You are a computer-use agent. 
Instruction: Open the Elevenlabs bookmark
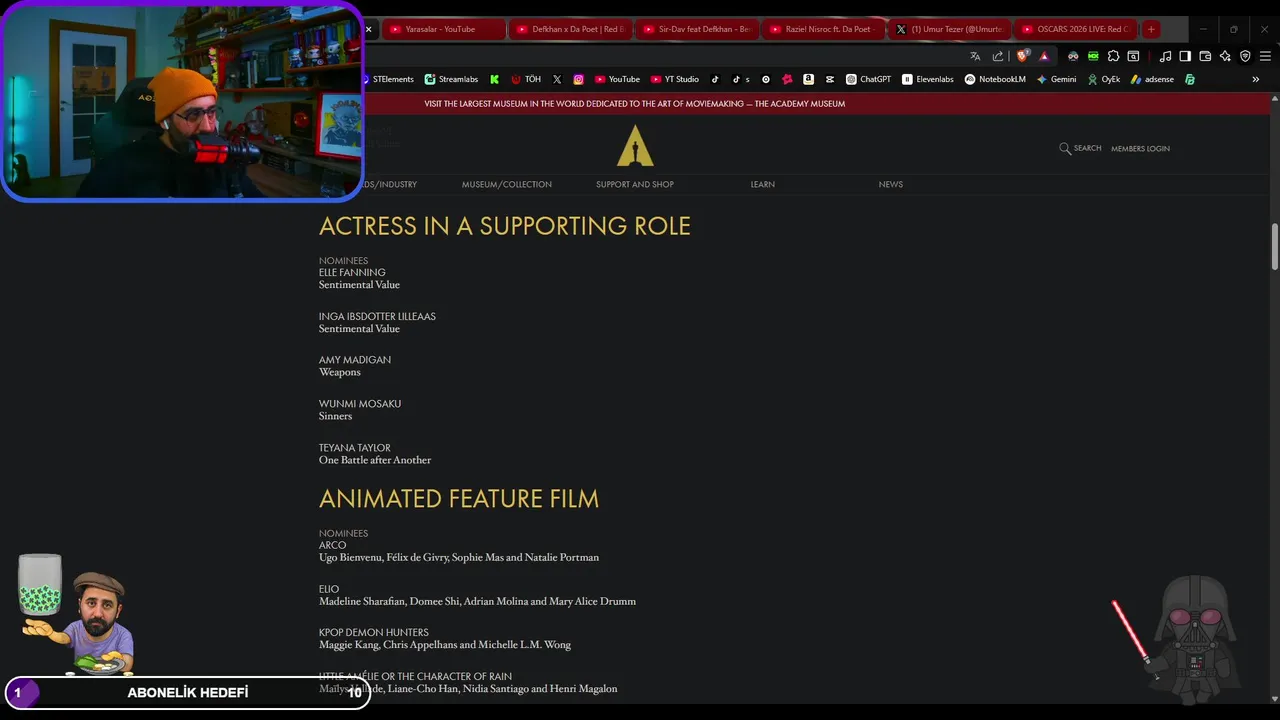click(928, 79)
